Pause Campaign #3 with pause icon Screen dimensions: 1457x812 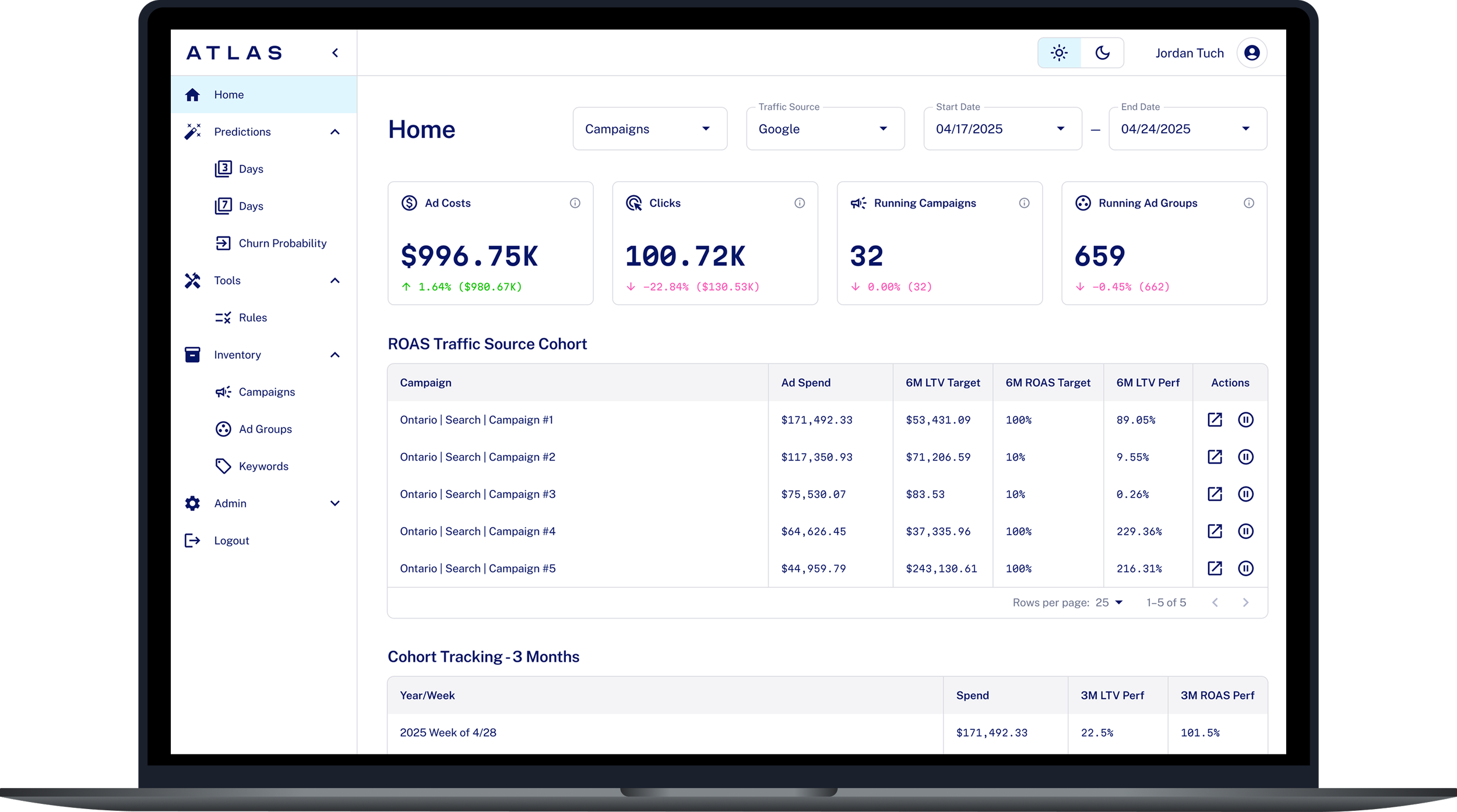1245,494
